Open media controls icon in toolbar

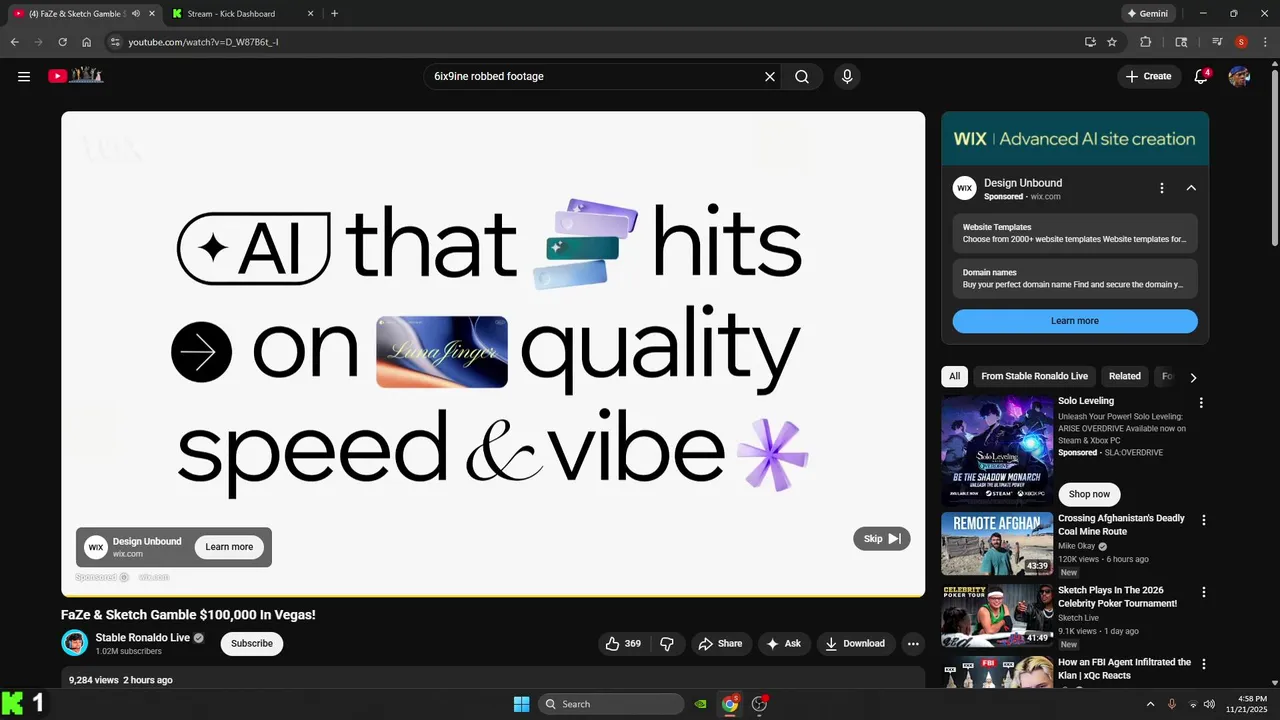coord(1217,42)
